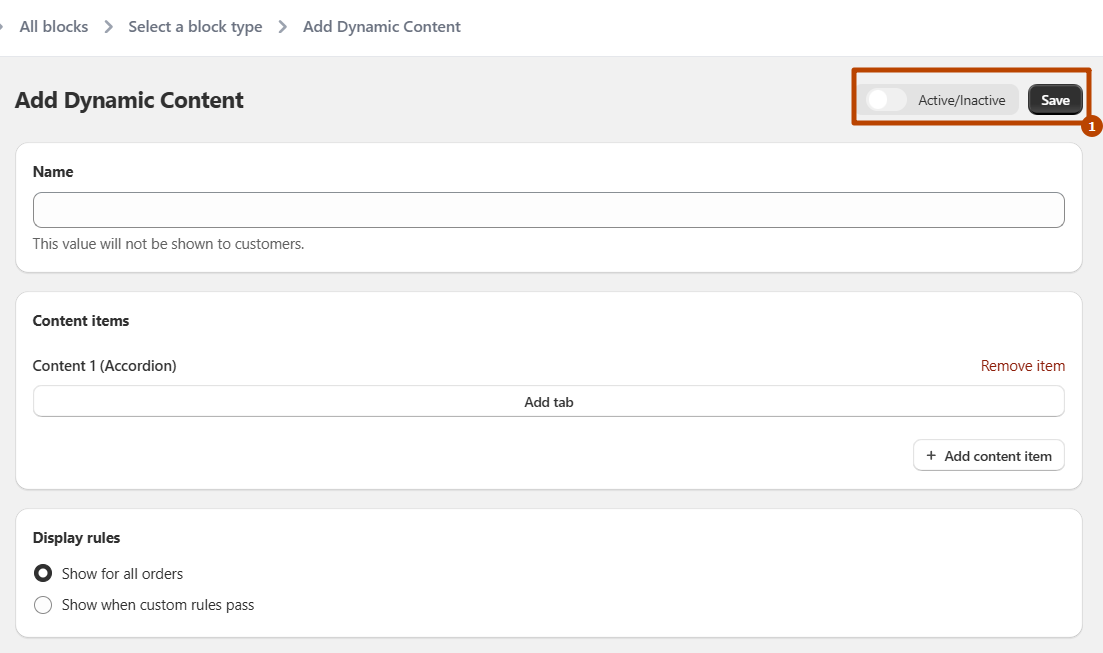Add another content item

988,456
